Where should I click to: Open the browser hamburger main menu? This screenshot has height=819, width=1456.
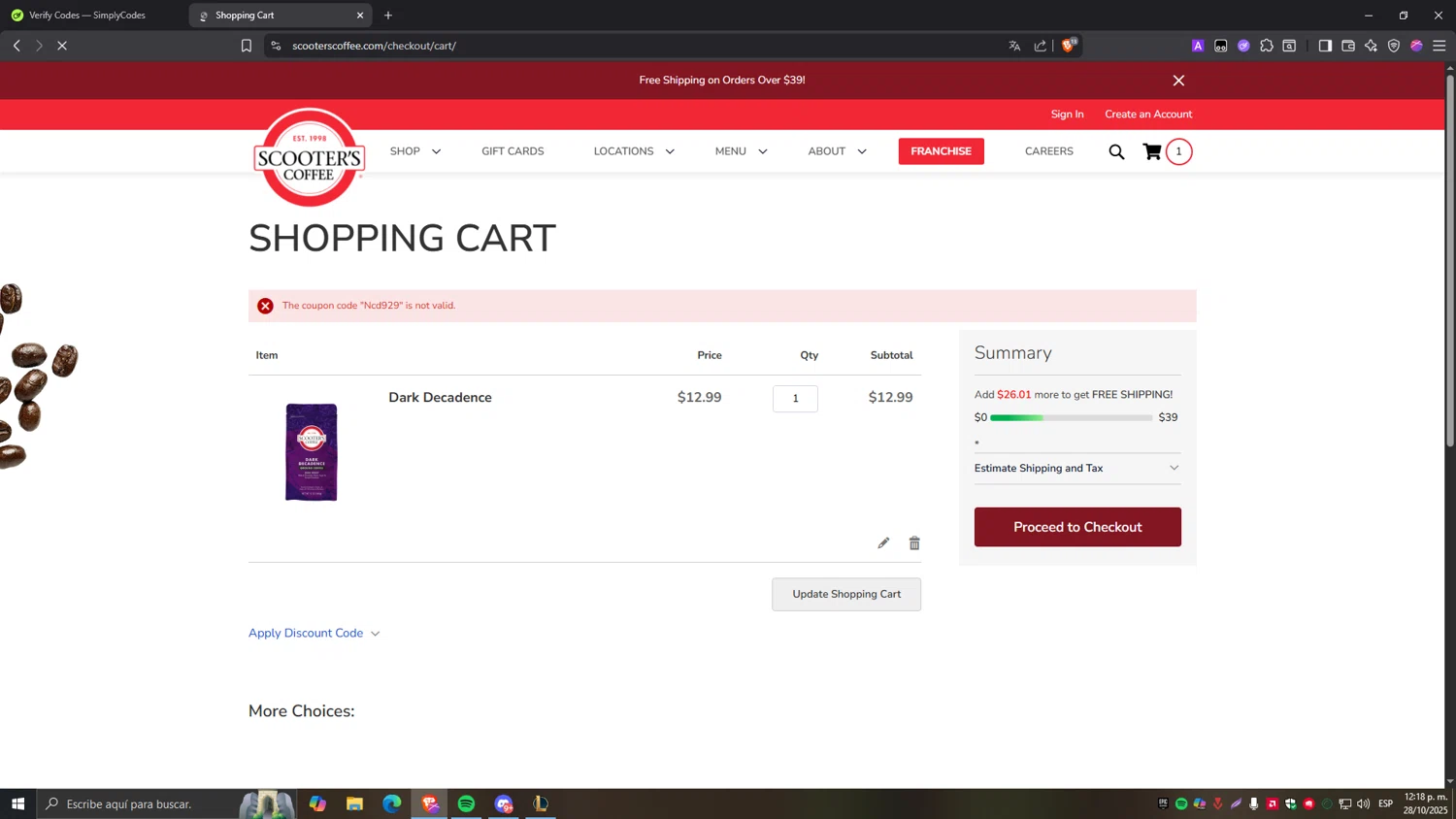click(1439, 46)
